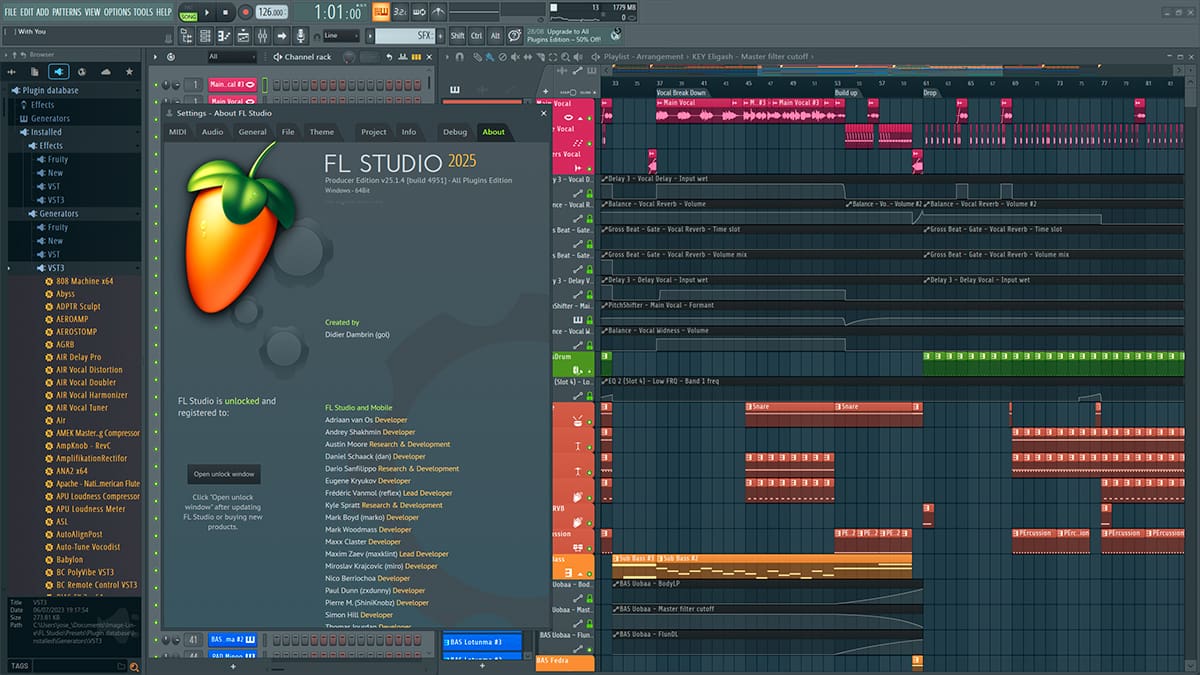Screen dimensions: 1200x675
Task: Click the Playlist Arrangement title breadcrumb
Action: [x=645, y=57]
